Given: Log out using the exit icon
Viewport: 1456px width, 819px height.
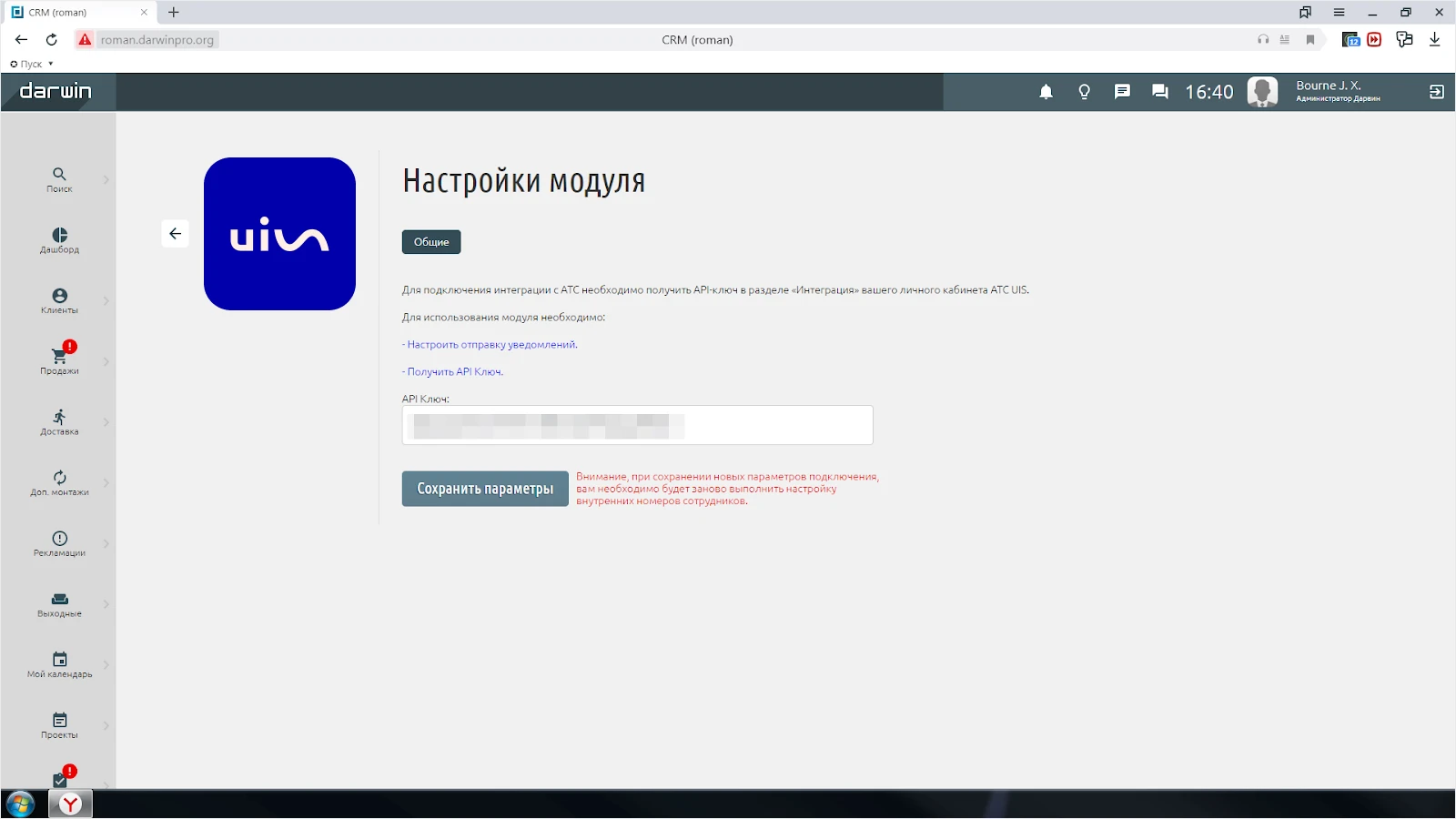Looking at the screenshot, I should (x=1437, y=92).
